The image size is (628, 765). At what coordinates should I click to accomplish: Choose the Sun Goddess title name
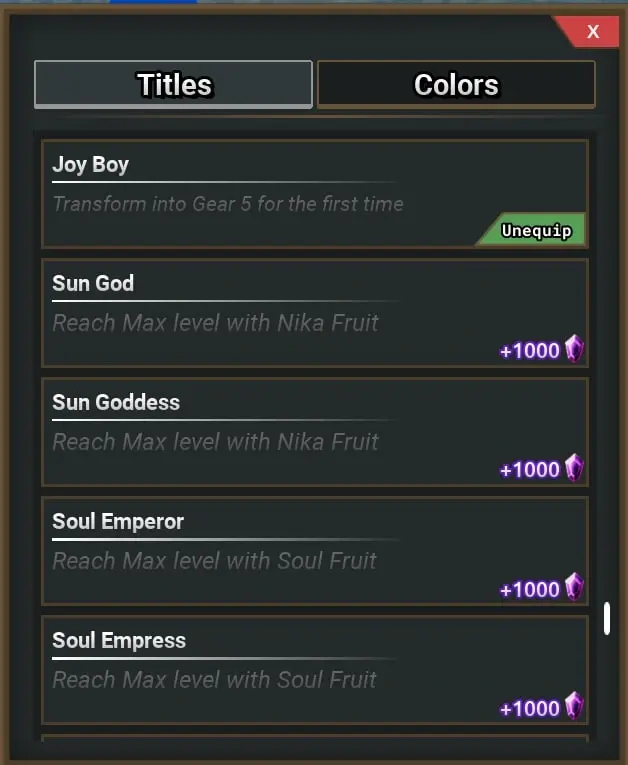point(116,402)
